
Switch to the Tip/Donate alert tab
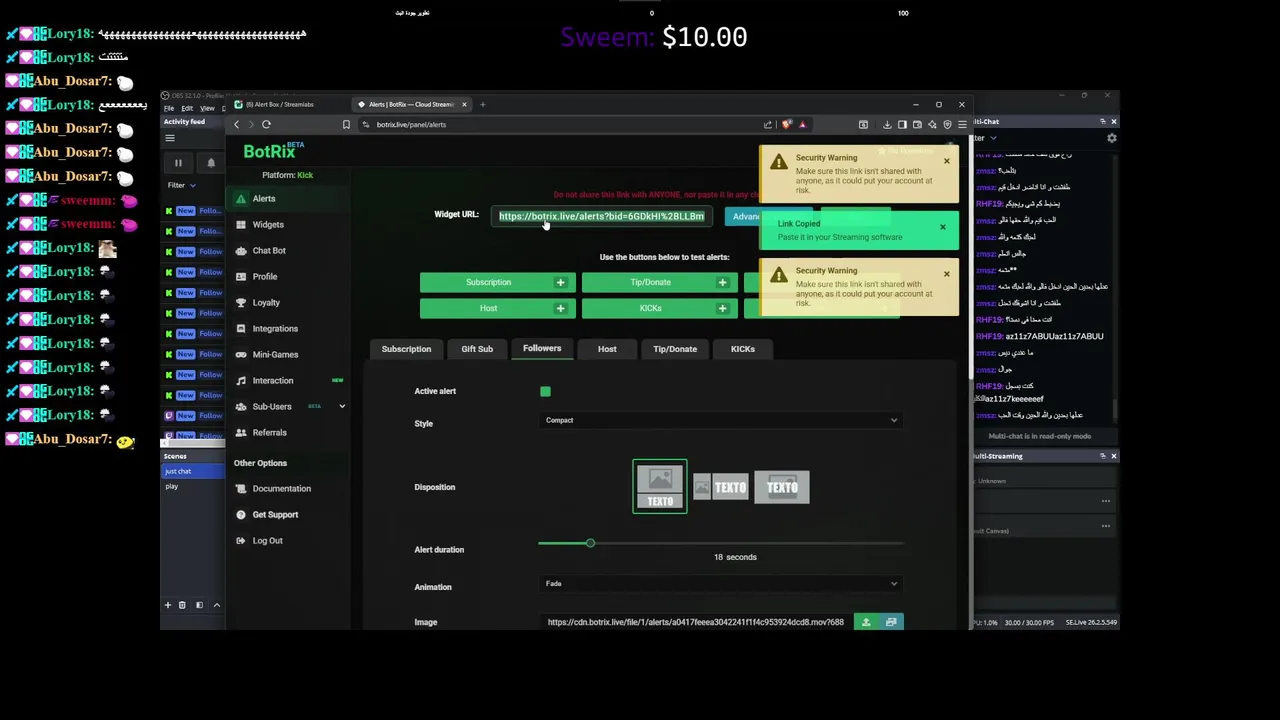pos(675,349)
